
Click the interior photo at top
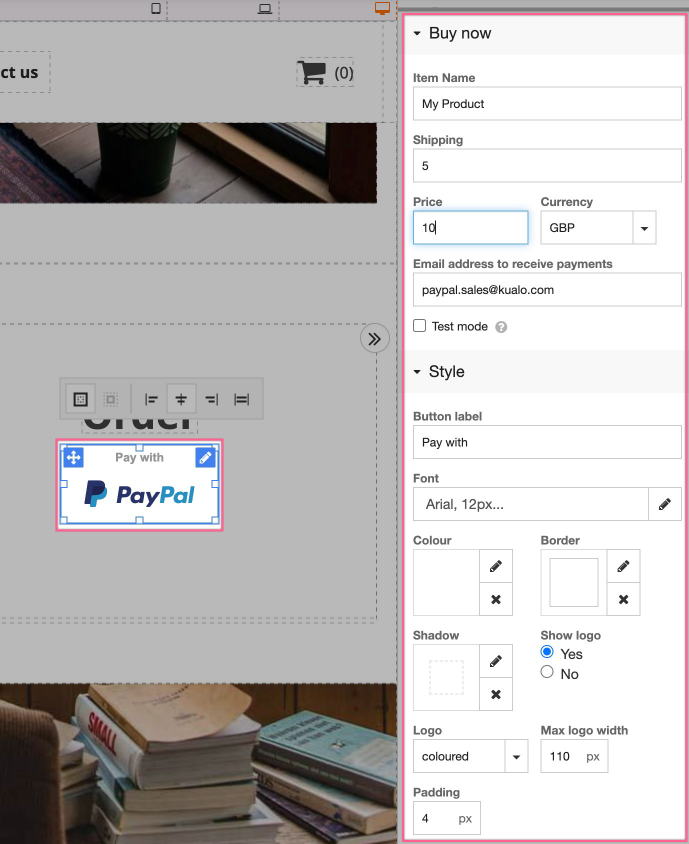pos(188,163)
